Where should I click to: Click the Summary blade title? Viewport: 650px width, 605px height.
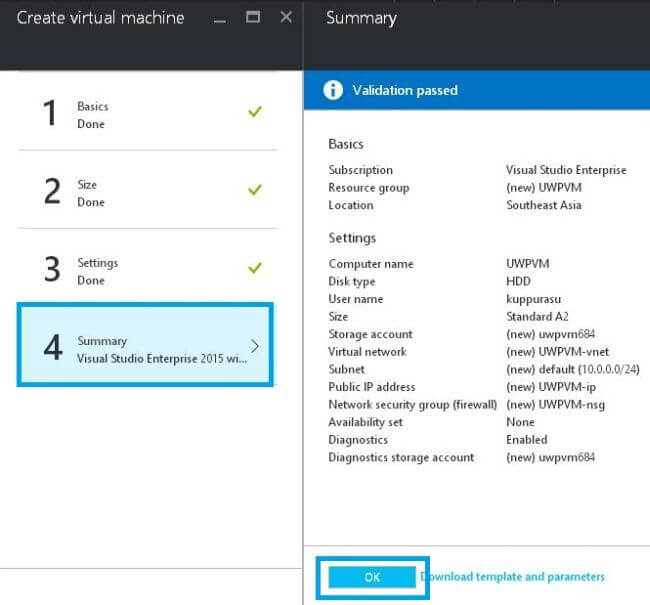pyautogui.click(x=361, y=18)
